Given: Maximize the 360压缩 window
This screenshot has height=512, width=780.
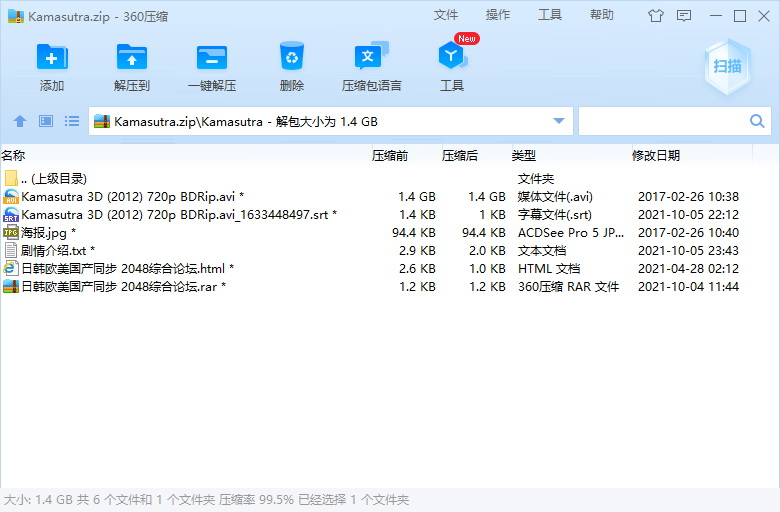Looking at the screenshot, I should click(x=740, y=16).
